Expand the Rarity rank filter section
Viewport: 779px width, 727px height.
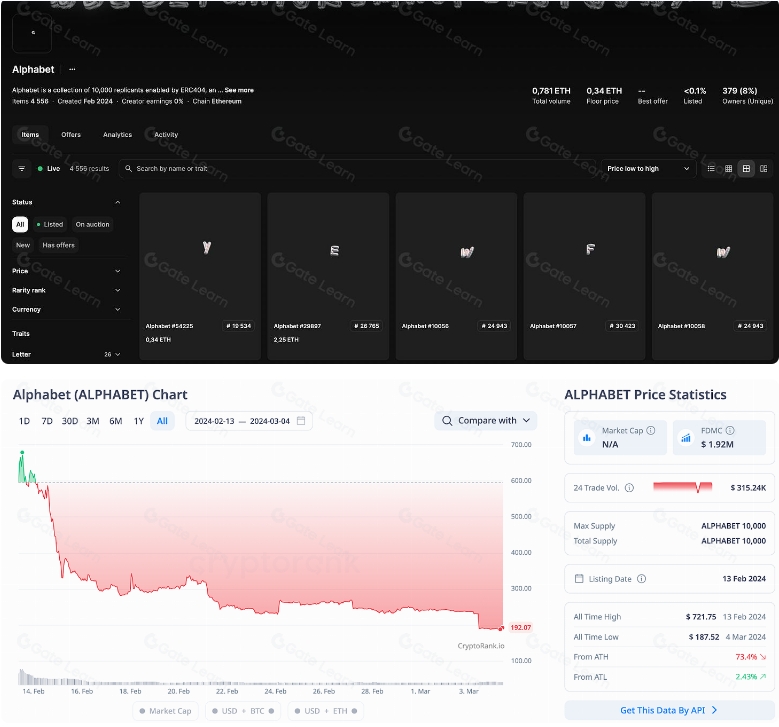pos(118,290)
